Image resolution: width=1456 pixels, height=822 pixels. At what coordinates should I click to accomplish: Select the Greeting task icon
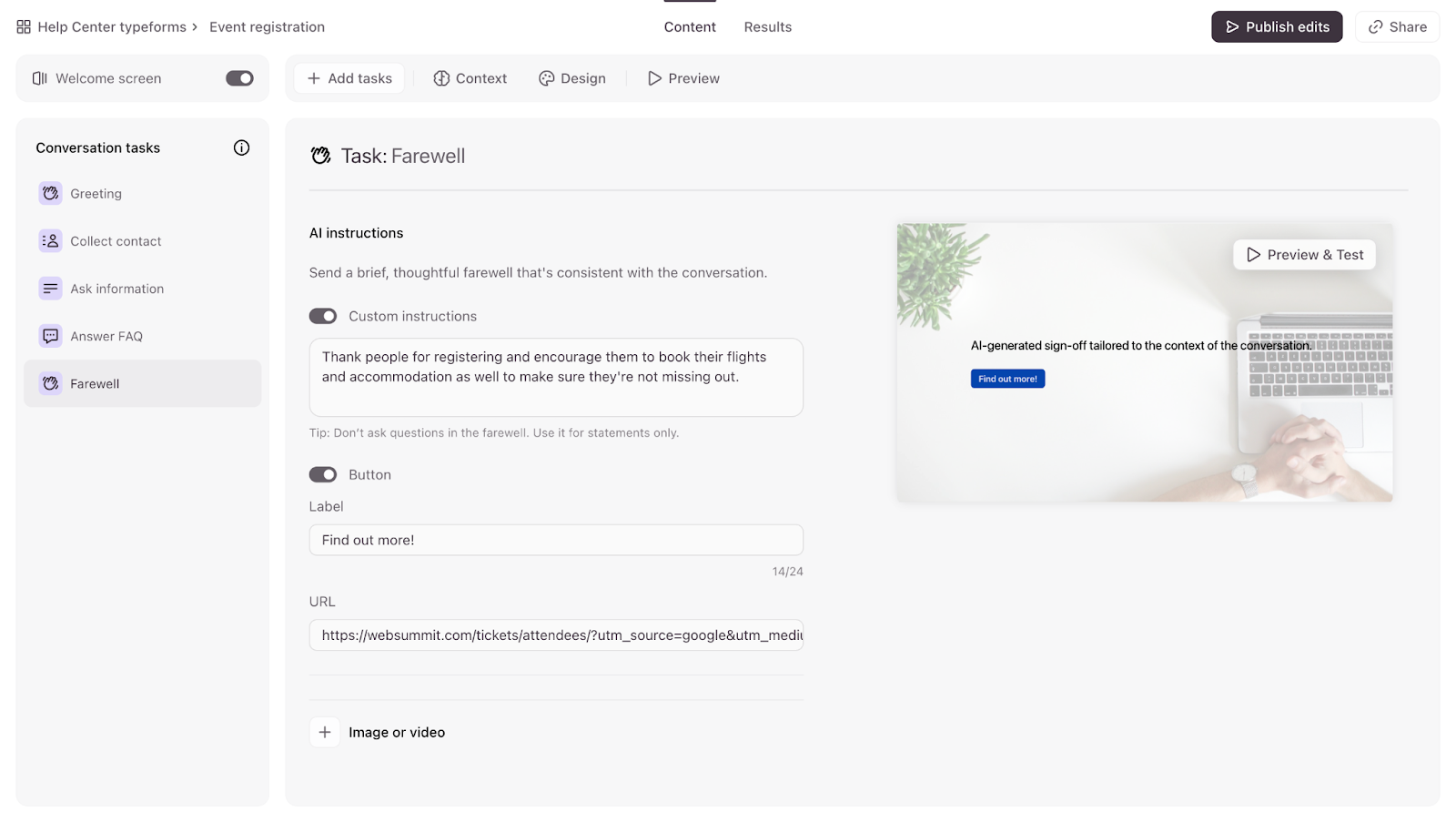pyautogui.click(x=51, y=193)
